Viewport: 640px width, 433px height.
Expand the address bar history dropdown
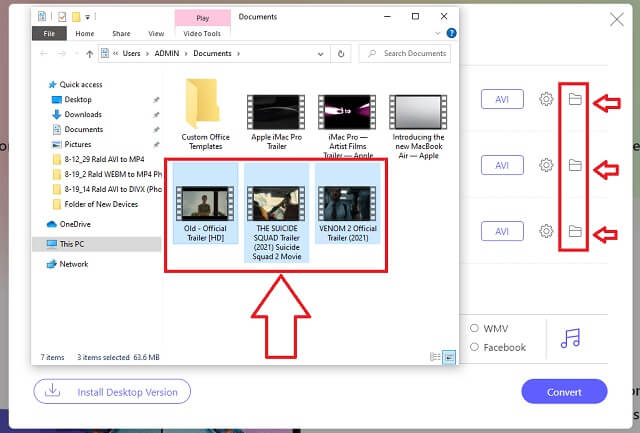320,54
